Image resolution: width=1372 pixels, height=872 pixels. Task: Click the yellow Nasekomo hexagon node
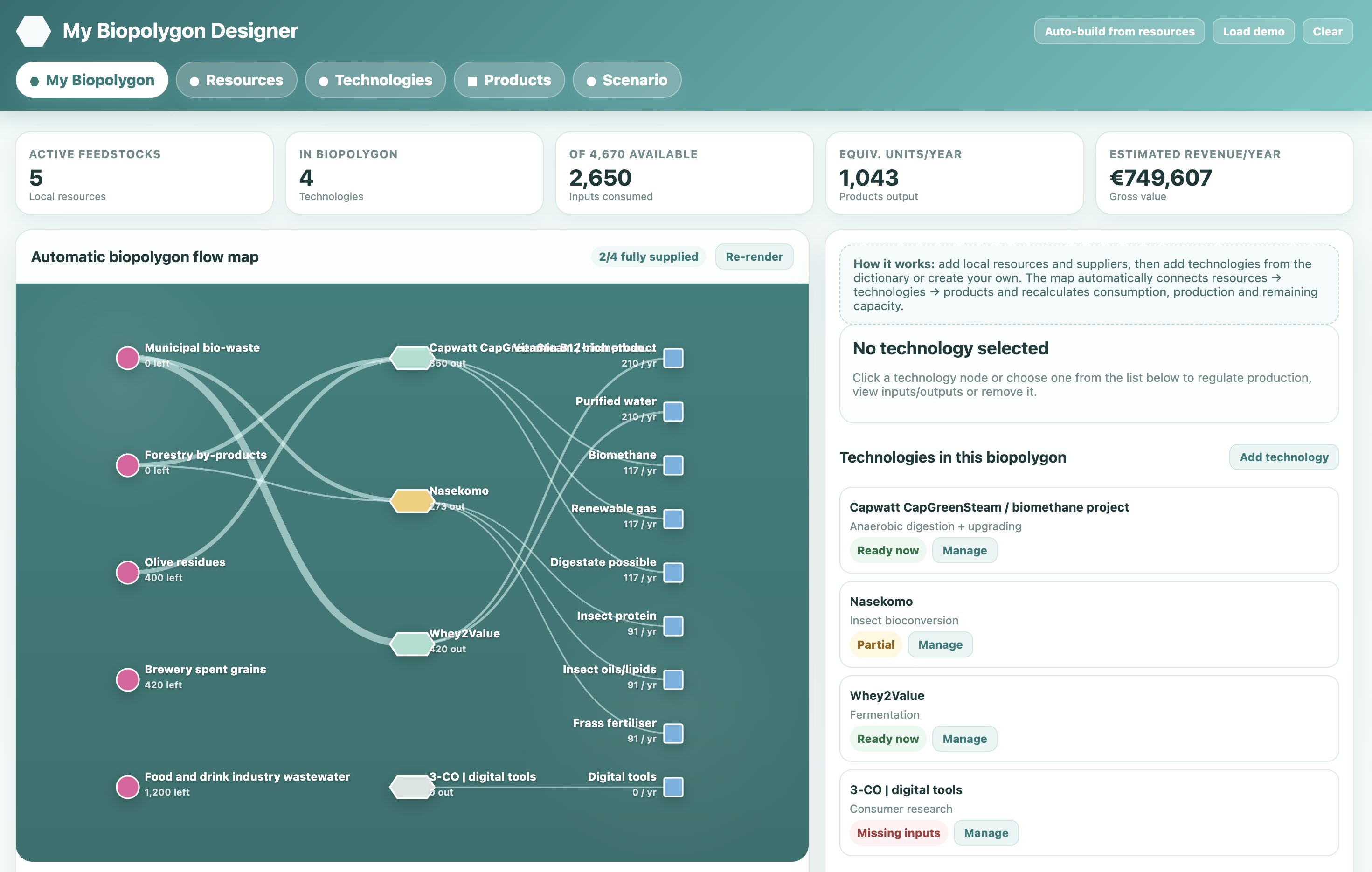412,501
